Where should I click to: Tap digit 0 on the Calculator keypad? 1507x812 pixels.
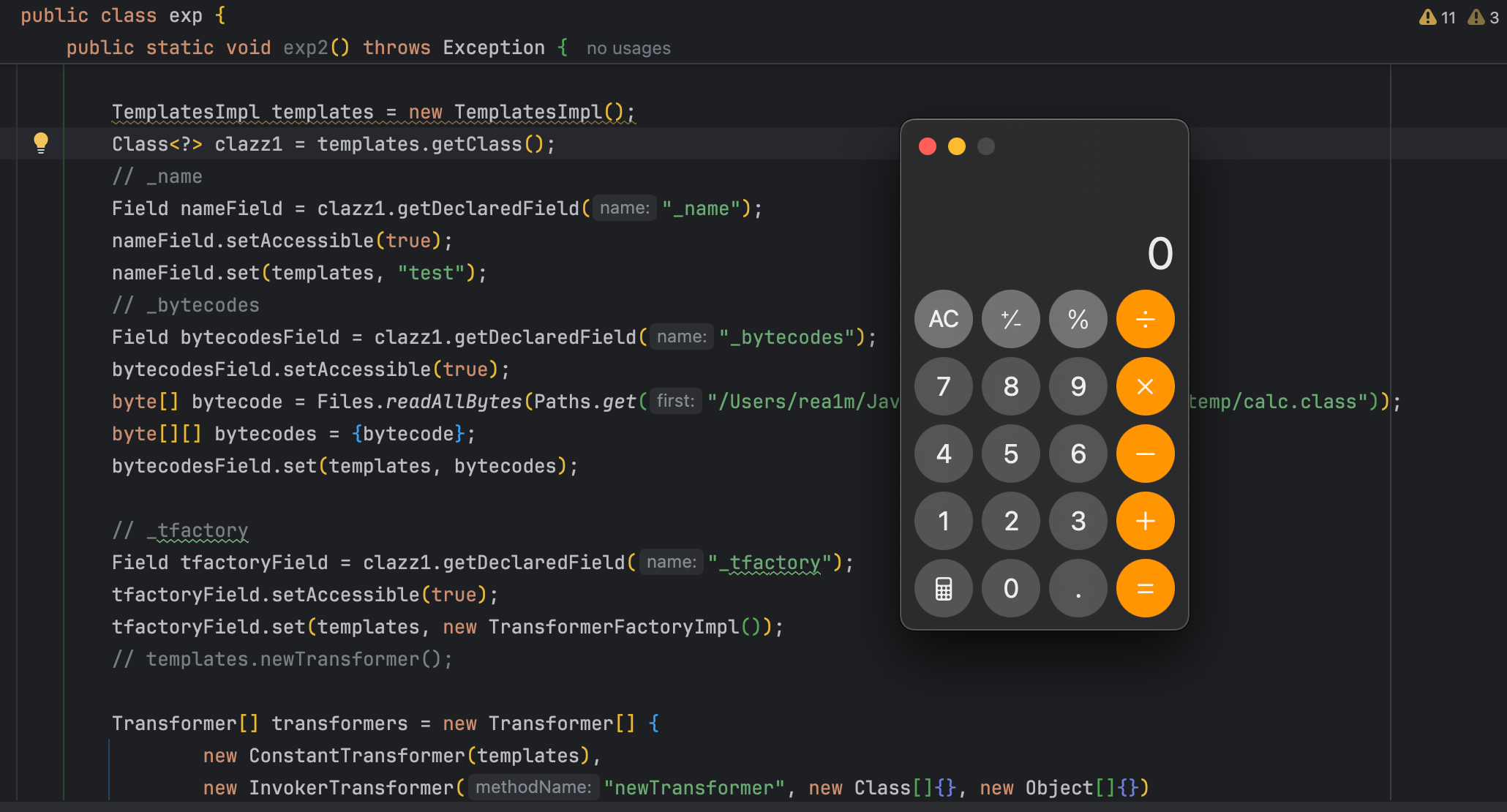click(1011, 588)
